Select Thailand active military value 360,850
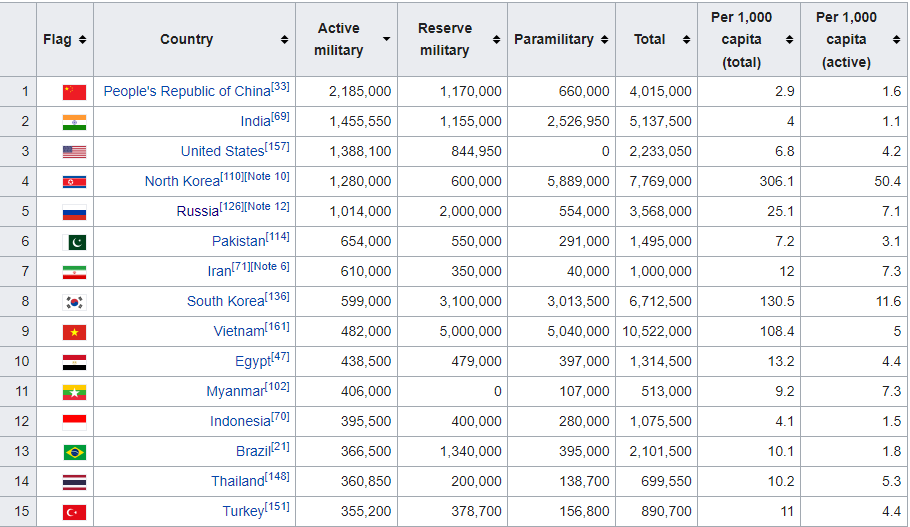The height and width of the screenshot is (527, 910). tap(366, 482)
